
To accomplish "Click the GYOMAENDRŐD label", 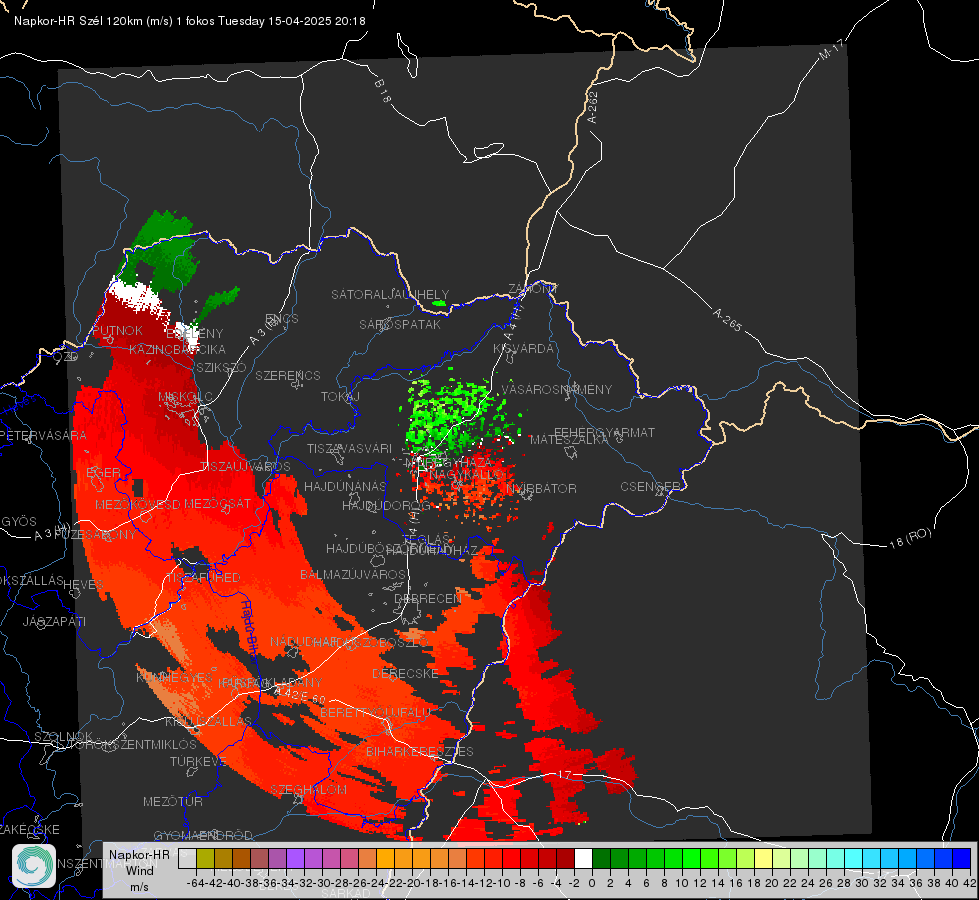I will (x=203, y=836).
